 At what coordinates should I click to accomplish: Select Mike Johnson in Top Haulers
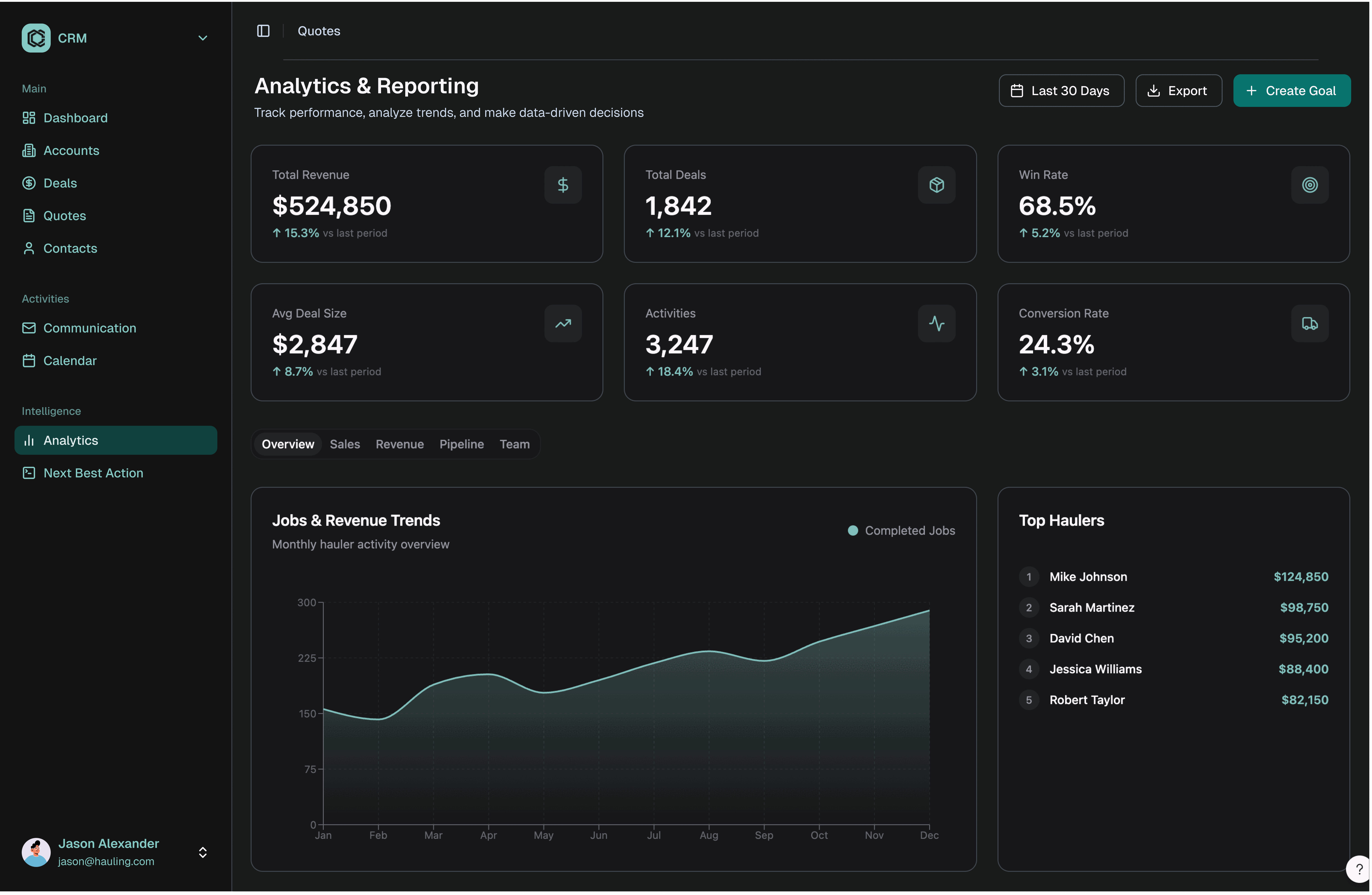tap(1173, 577)
